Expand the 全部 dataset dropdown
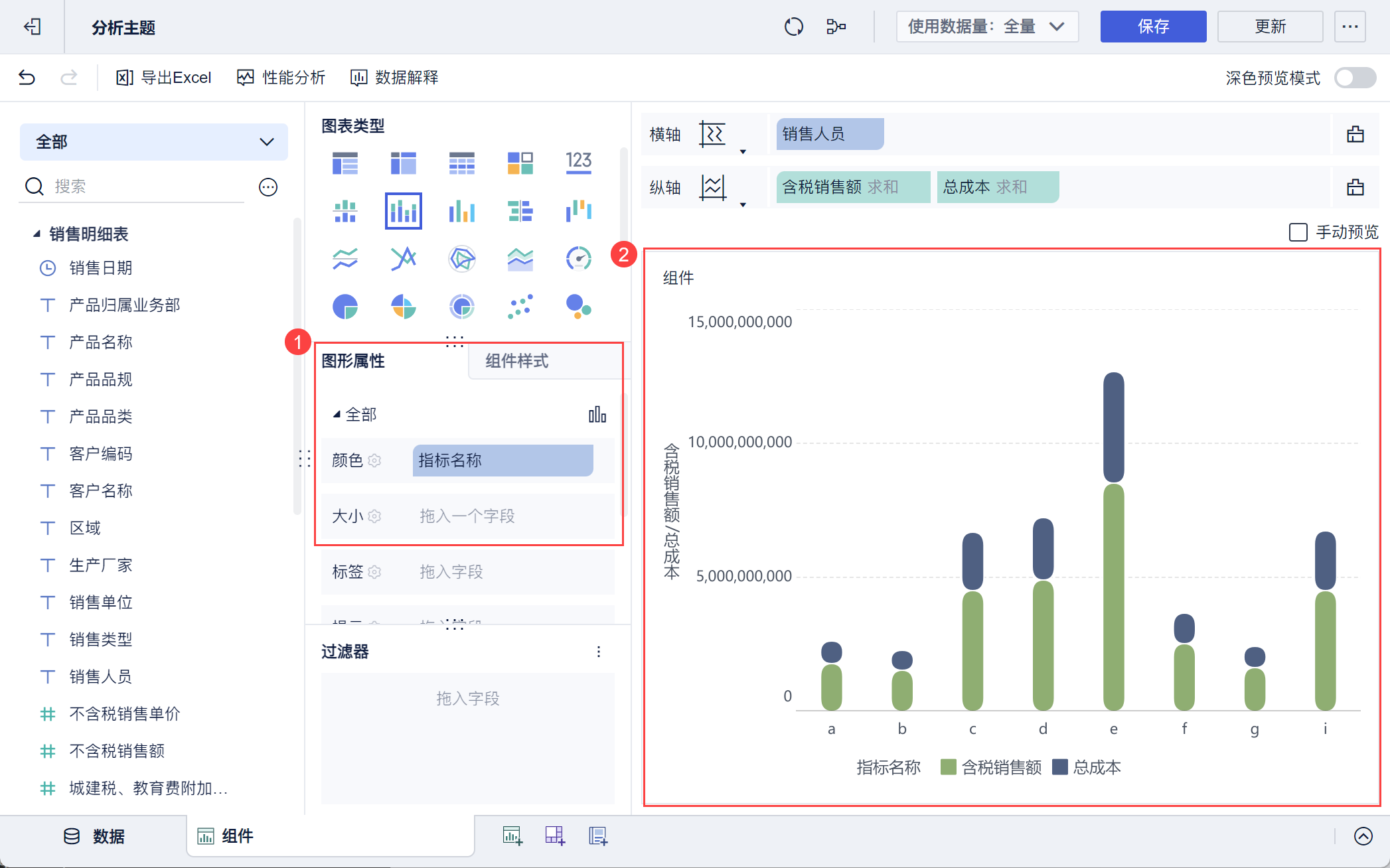1390x868 pixels. click(x=153, y=141)
